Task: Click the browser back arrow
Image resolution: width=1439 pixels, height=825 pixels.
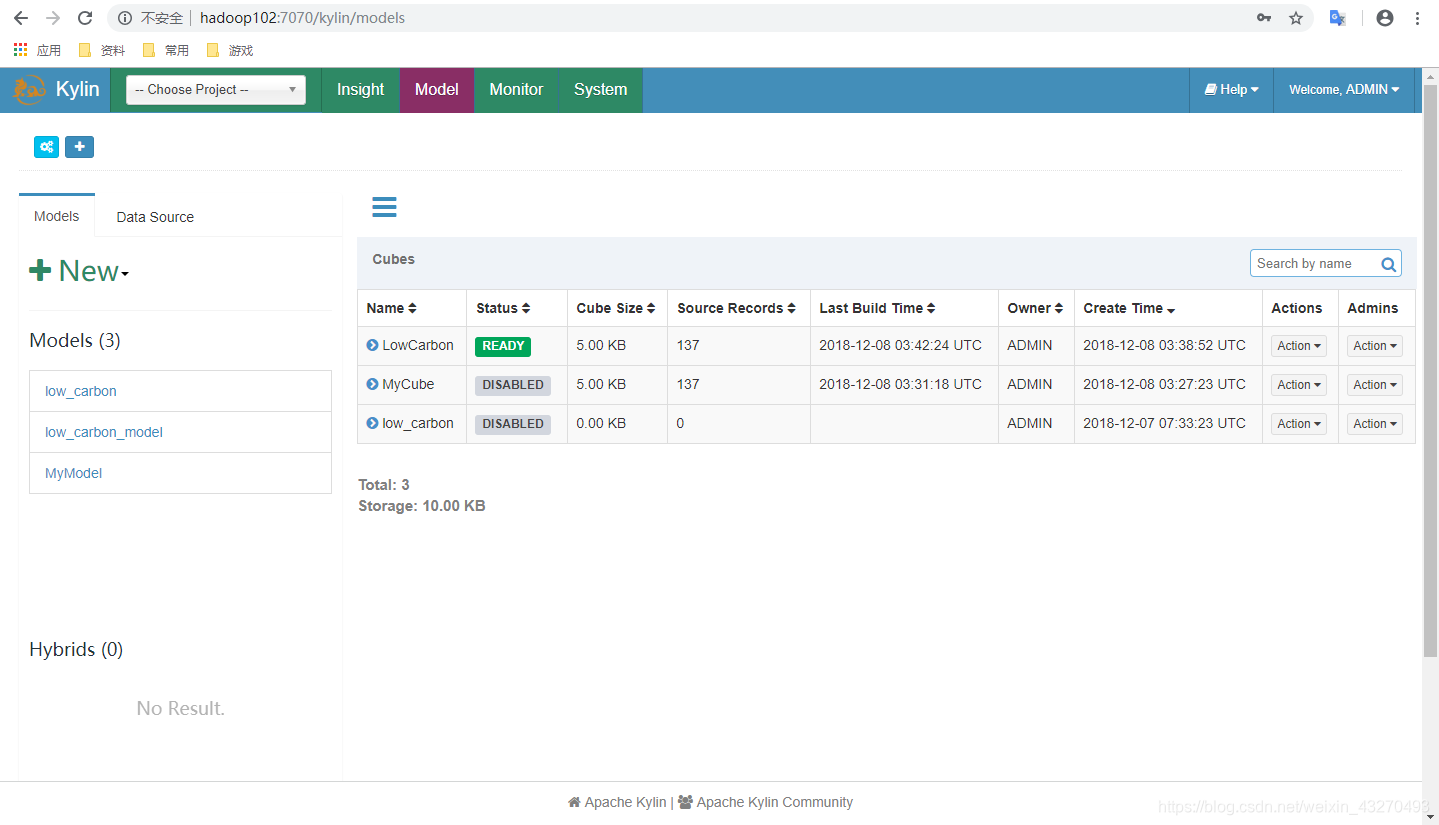Action: click(x=21, y=18)
